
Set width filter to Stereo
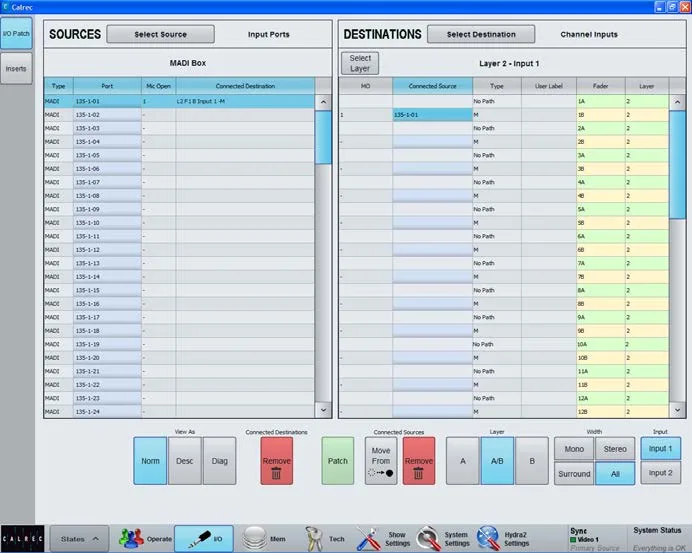(x=615, y=449)
